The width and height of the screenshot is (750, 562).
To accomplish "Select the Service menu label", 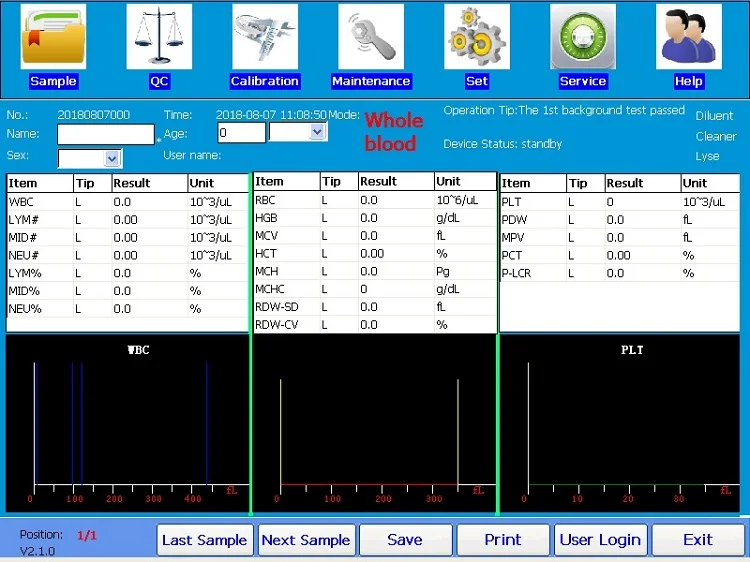I will (583, 81).
